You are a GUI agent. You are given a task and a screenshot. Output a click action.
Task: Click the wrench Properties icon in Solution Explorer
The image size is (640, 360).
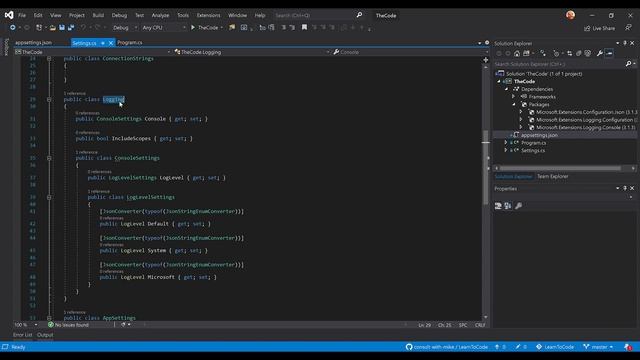pos(600,53)
